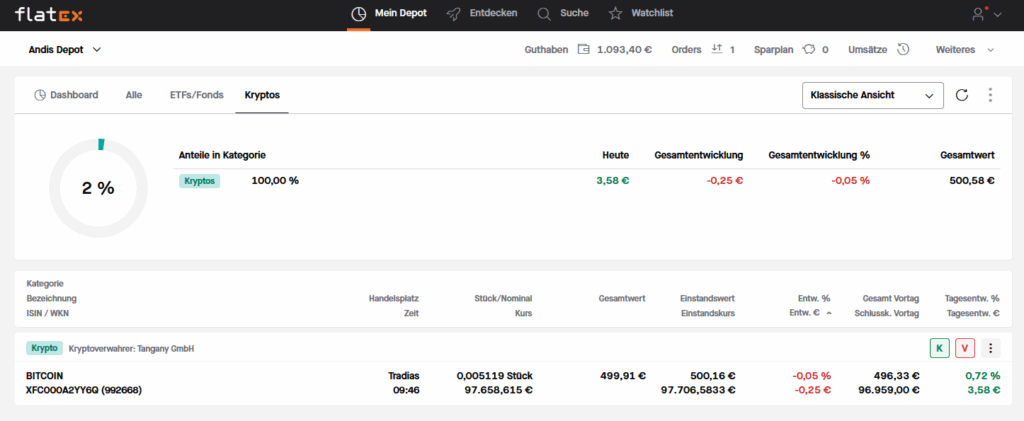Click the Guthaben wallet icon
Image resolution: width=1024 pixels, height=421 pixels.
[583, 49]
